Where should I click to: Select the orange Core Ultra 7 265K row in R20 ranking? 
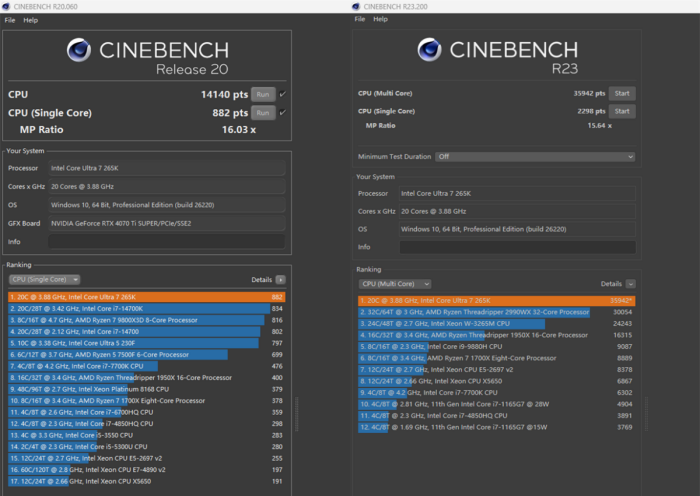point(146,297)
